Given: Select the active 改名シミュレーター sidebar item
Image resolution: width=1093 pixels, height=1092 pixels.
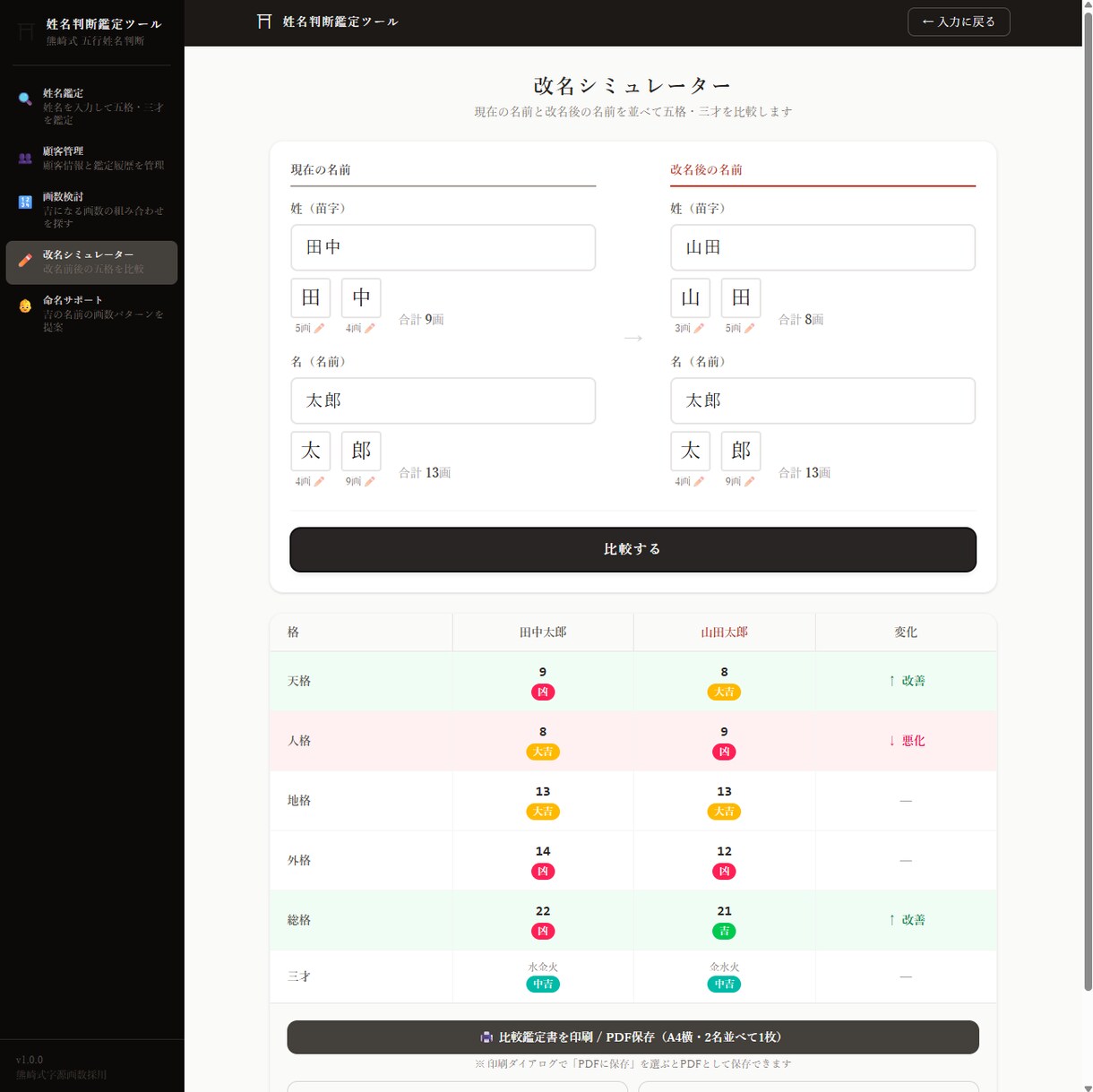Looking at the screenshot, I should click(x=91, y=262).
